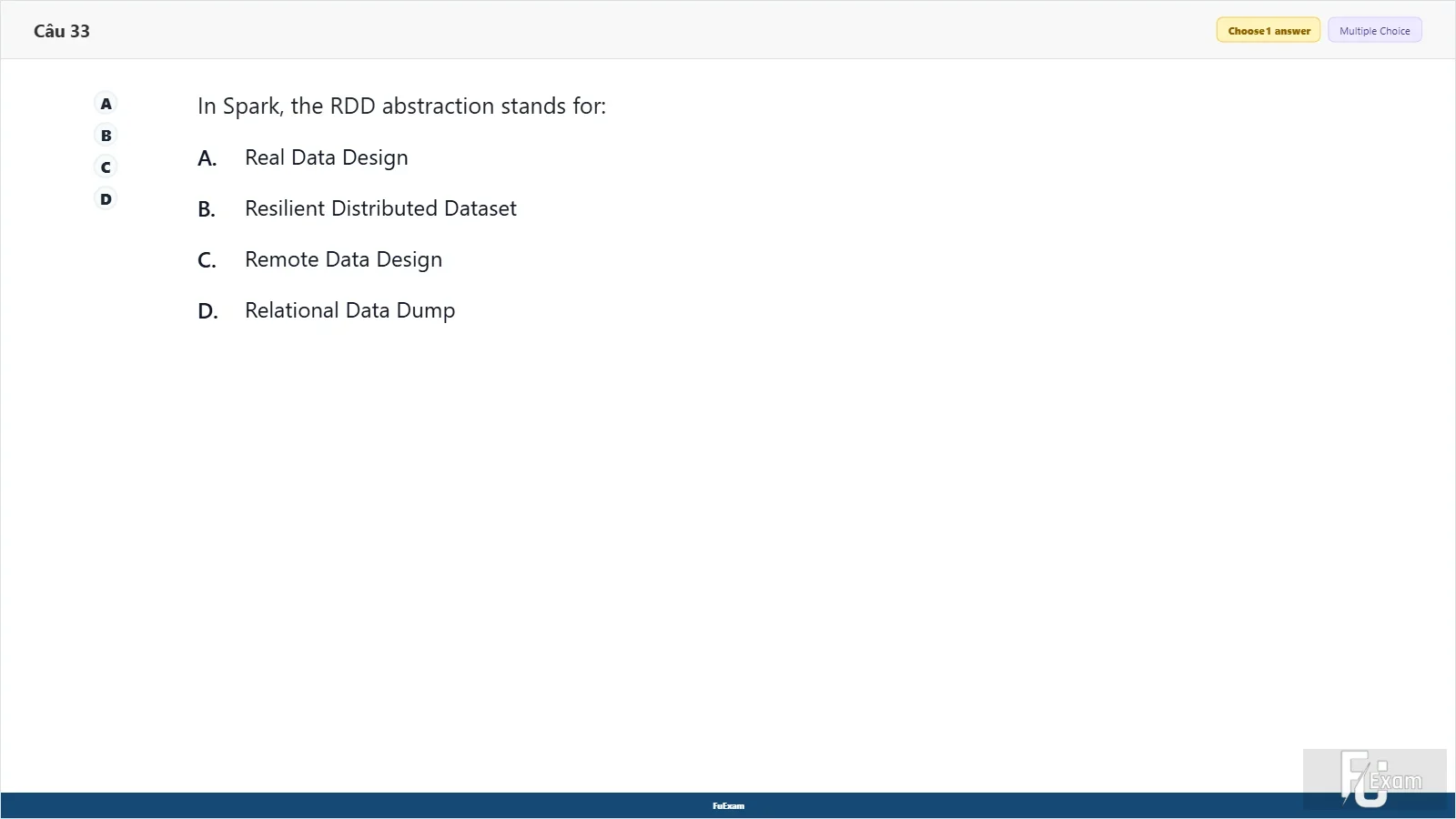Viewport: 1456px width, 819px height.
Task: Click the FuExam logo watermark
Action: point(1375,779)
